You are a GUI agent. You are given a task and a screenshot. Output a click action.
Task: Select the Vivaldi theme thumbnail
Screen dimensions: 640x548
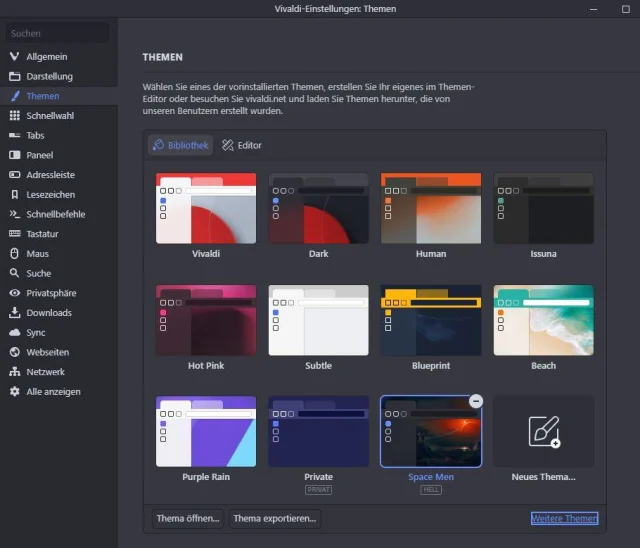tap(206, 208)
